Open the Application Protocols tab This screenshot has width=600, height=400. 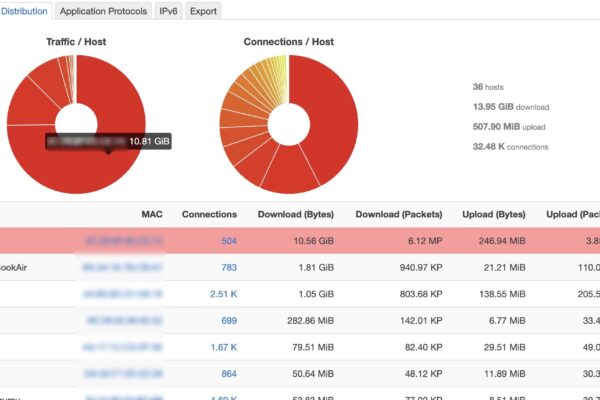(x=103, y=11)
